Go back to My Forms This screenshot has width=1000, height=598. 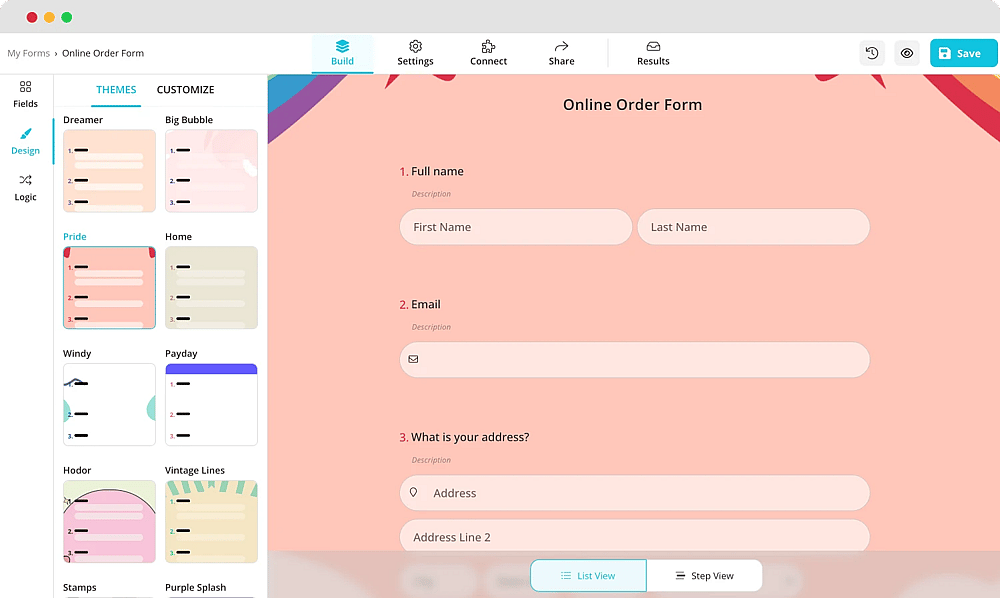tap(29, 53)
